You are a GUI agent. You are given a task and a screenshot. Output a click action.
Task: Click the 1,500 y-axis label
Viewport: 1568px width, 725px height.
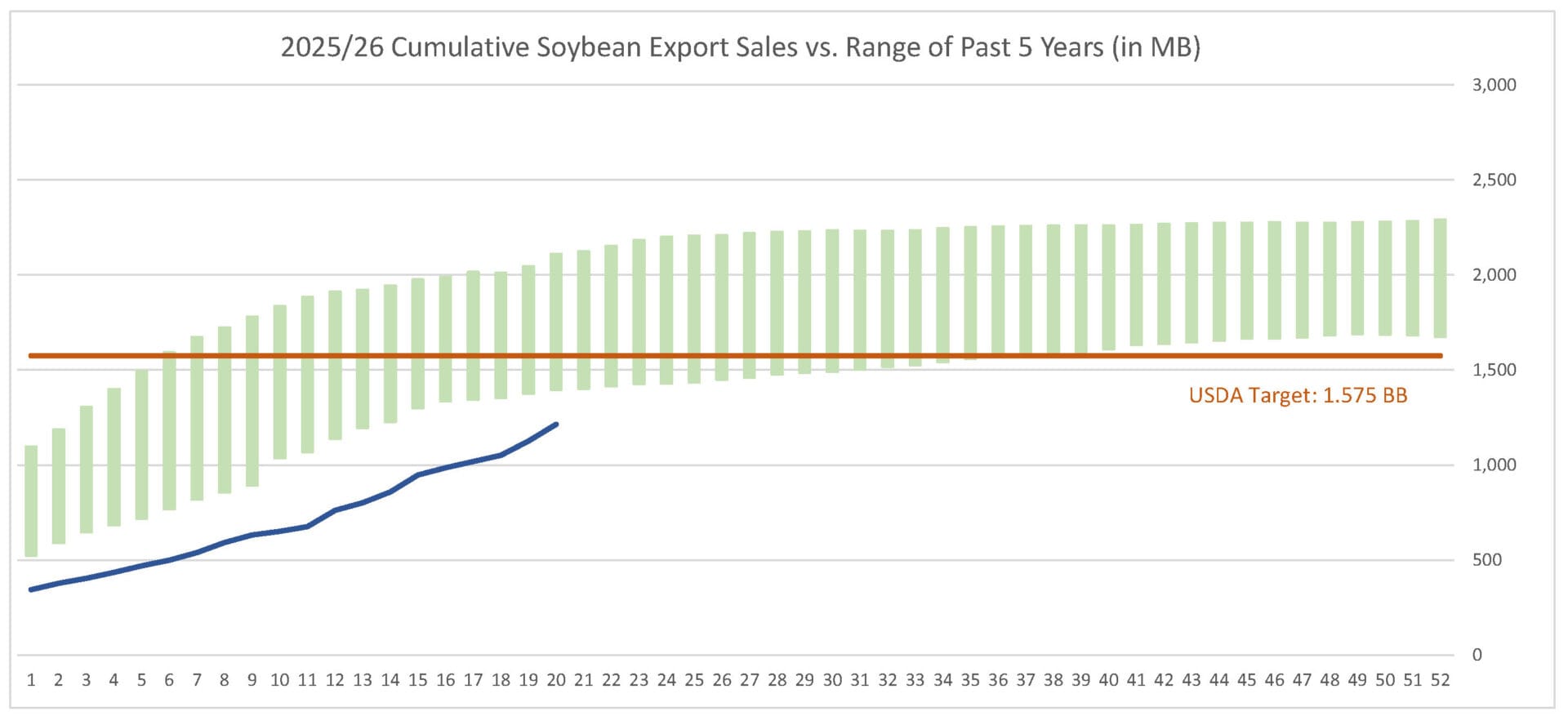point(1494,370)
